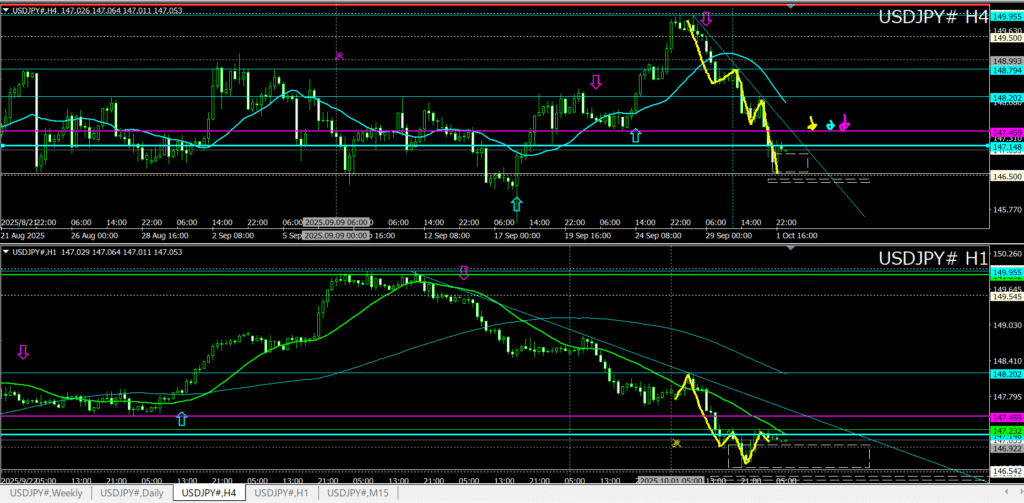Viewport: 1024px width, 503px height.
Task: Click the cyan 148.202 price label on H1
Action: pyautogui.click(x=1004, y=374)
